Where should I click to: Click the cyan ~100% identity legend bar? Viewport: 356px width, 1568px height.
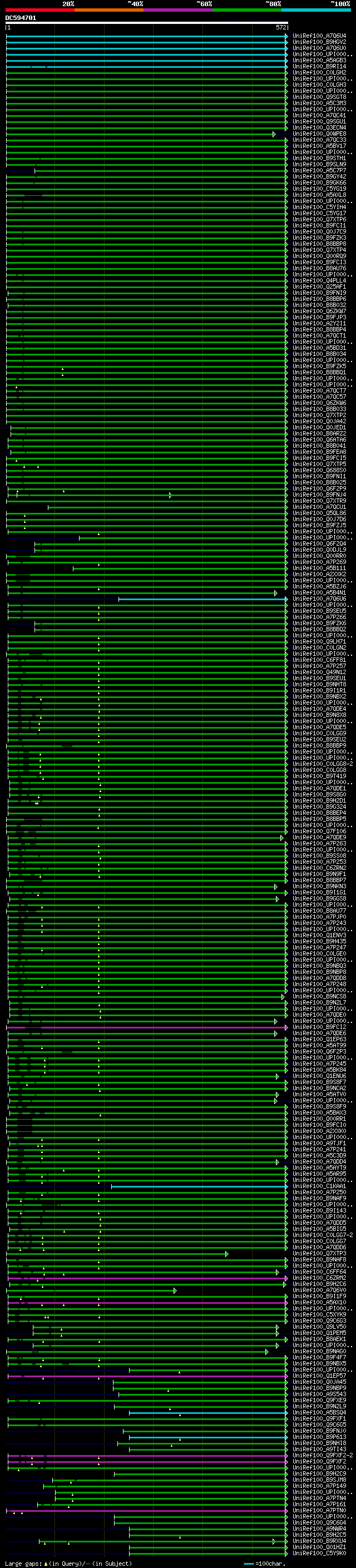[316, 10]
